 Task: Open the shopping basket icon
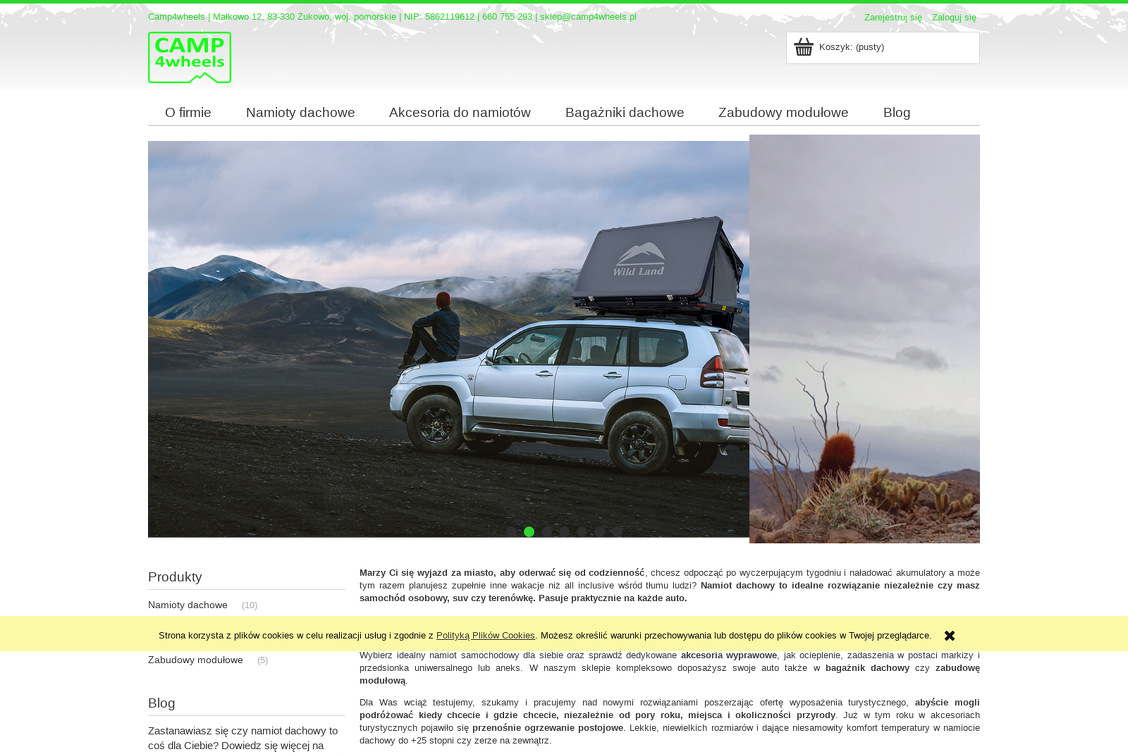pos(804,47)
